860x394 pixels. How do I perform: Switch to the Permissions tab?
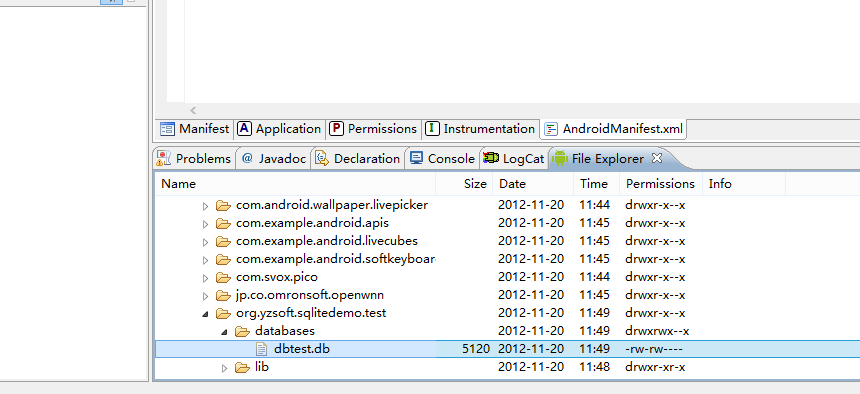point(374,129)
